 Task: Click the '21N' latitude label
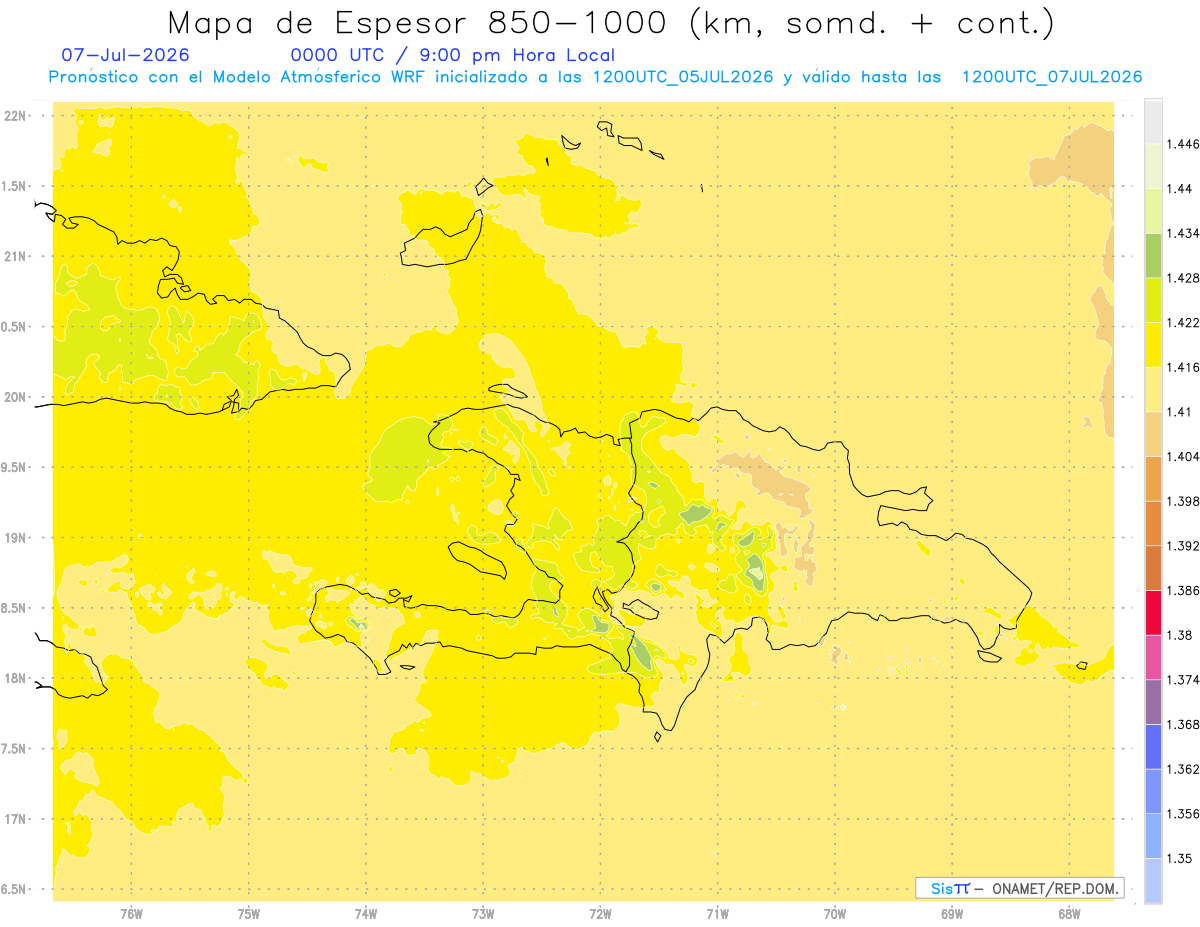(16, 256)
